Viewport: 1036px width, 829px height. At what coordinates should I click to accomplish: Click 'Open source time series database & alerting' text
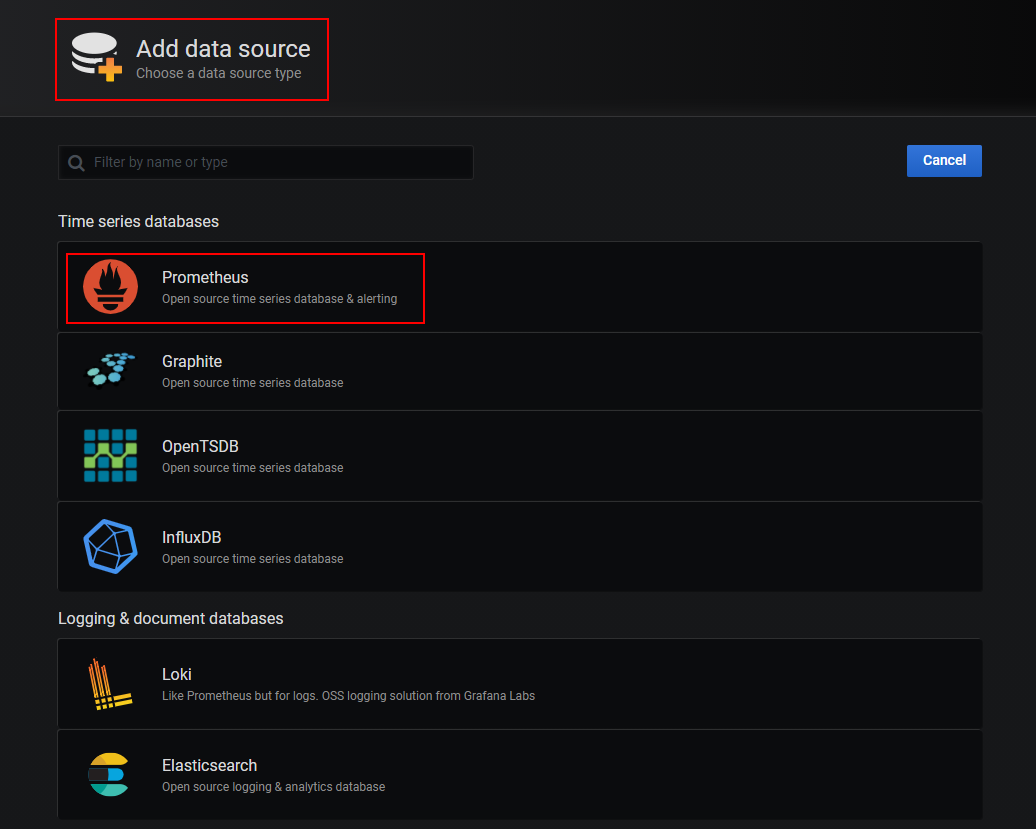coord(279,299)
